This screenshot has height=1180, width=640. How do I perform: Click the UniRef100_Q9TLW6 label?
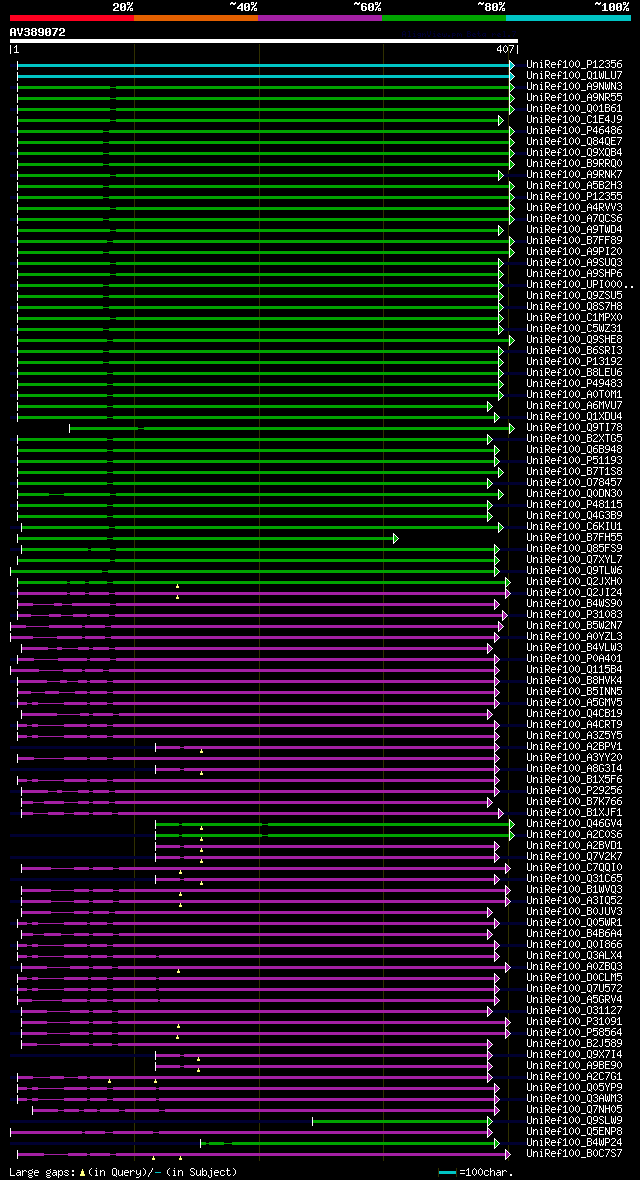tap(574, 570)
